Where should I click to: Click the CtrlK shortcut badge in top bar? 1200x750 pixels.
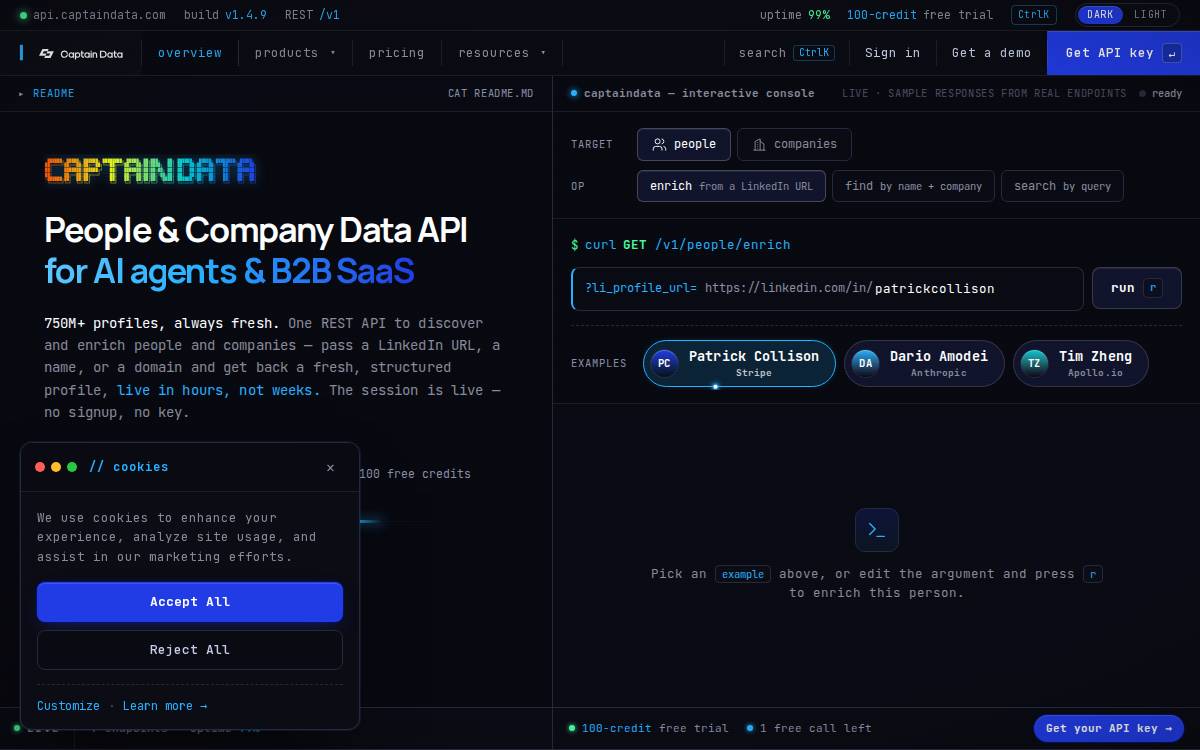point(1034,15)
